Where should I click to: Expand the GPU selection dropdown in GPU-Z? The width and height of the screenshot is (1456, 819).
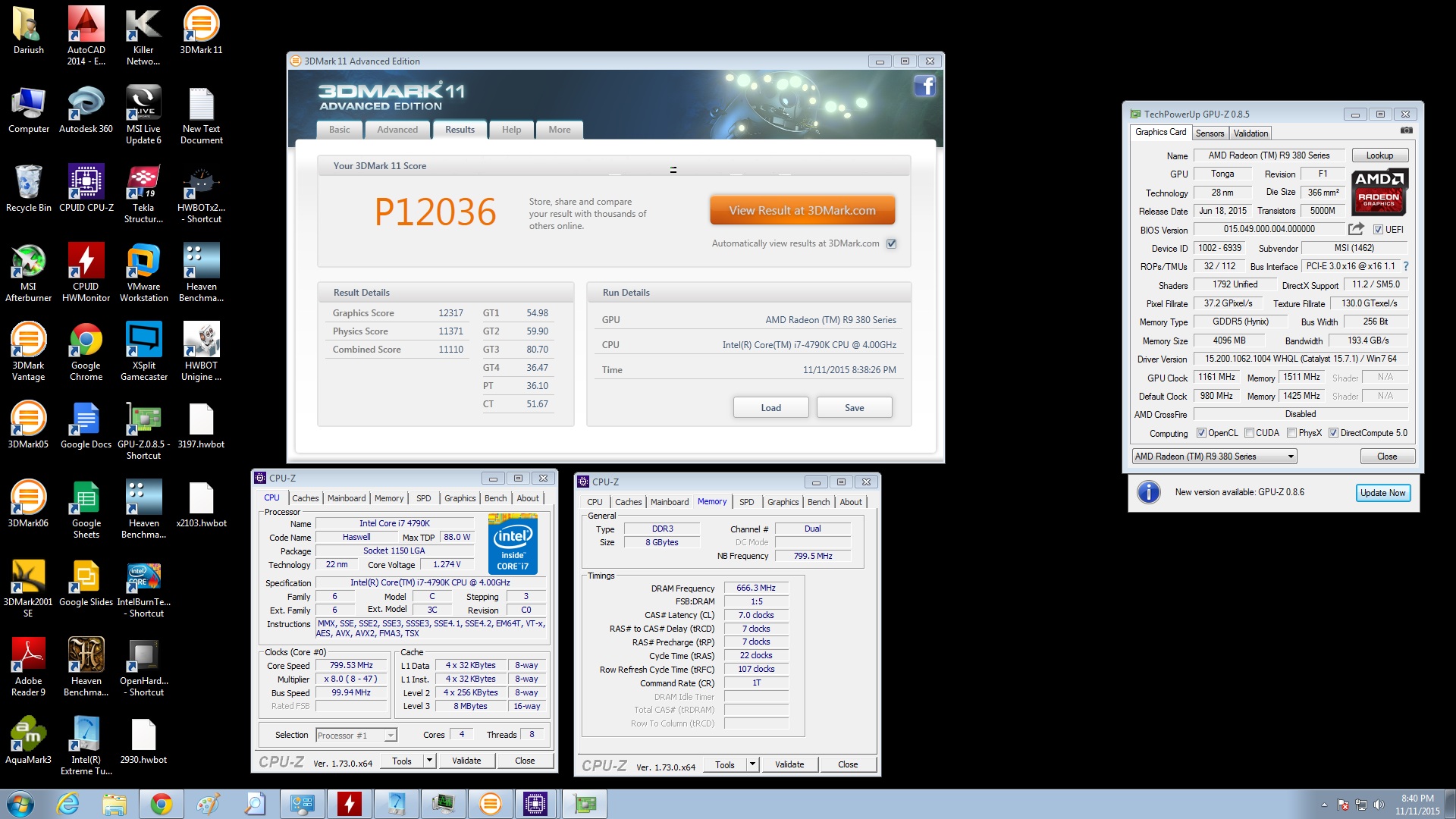1290,457
